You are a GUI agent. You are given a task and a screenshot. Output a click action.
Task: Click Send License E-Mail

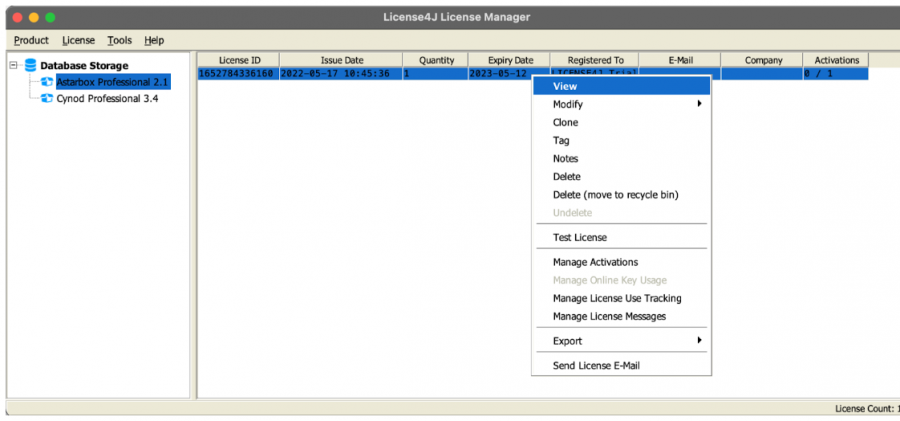tap(596, 365)
